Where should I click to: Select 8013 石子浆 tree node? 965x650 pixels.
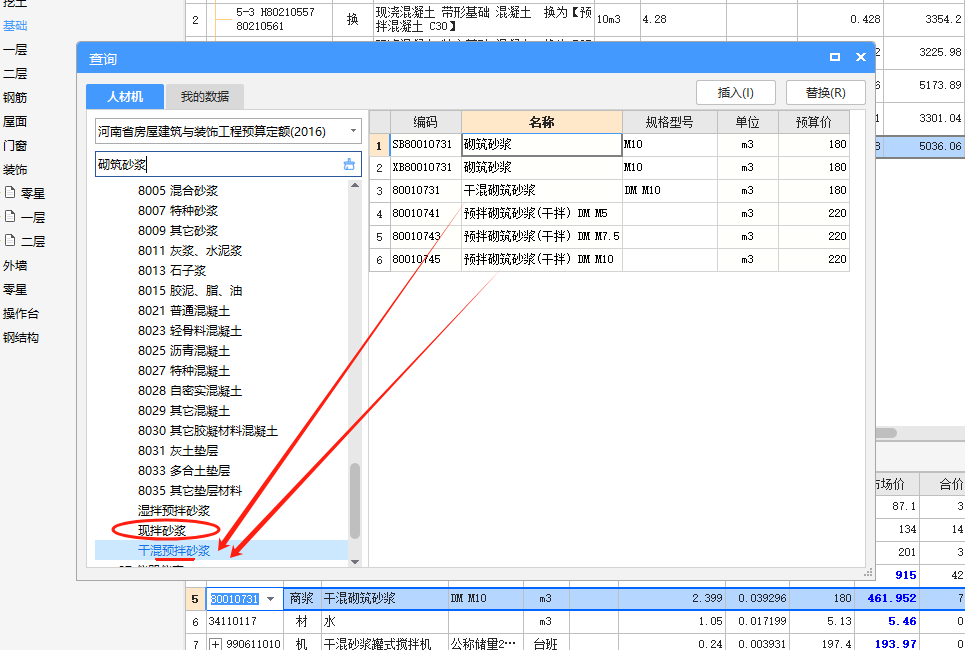click(172, 271)
